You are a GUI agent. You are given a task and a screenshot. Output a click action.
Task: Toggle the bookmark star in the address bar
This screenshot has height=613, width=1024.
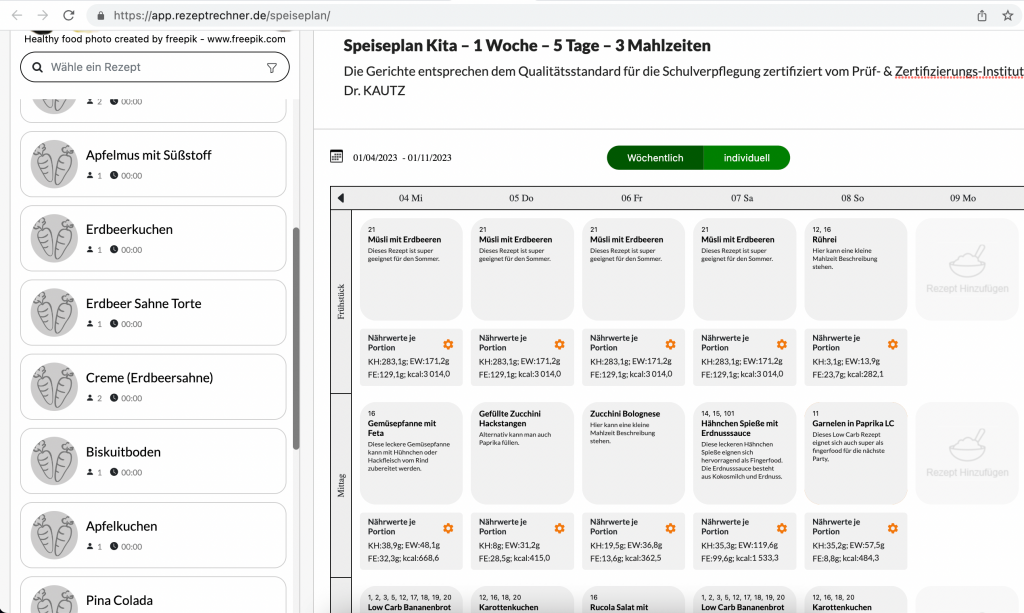pyautogui.click(x=1009, y=15)
